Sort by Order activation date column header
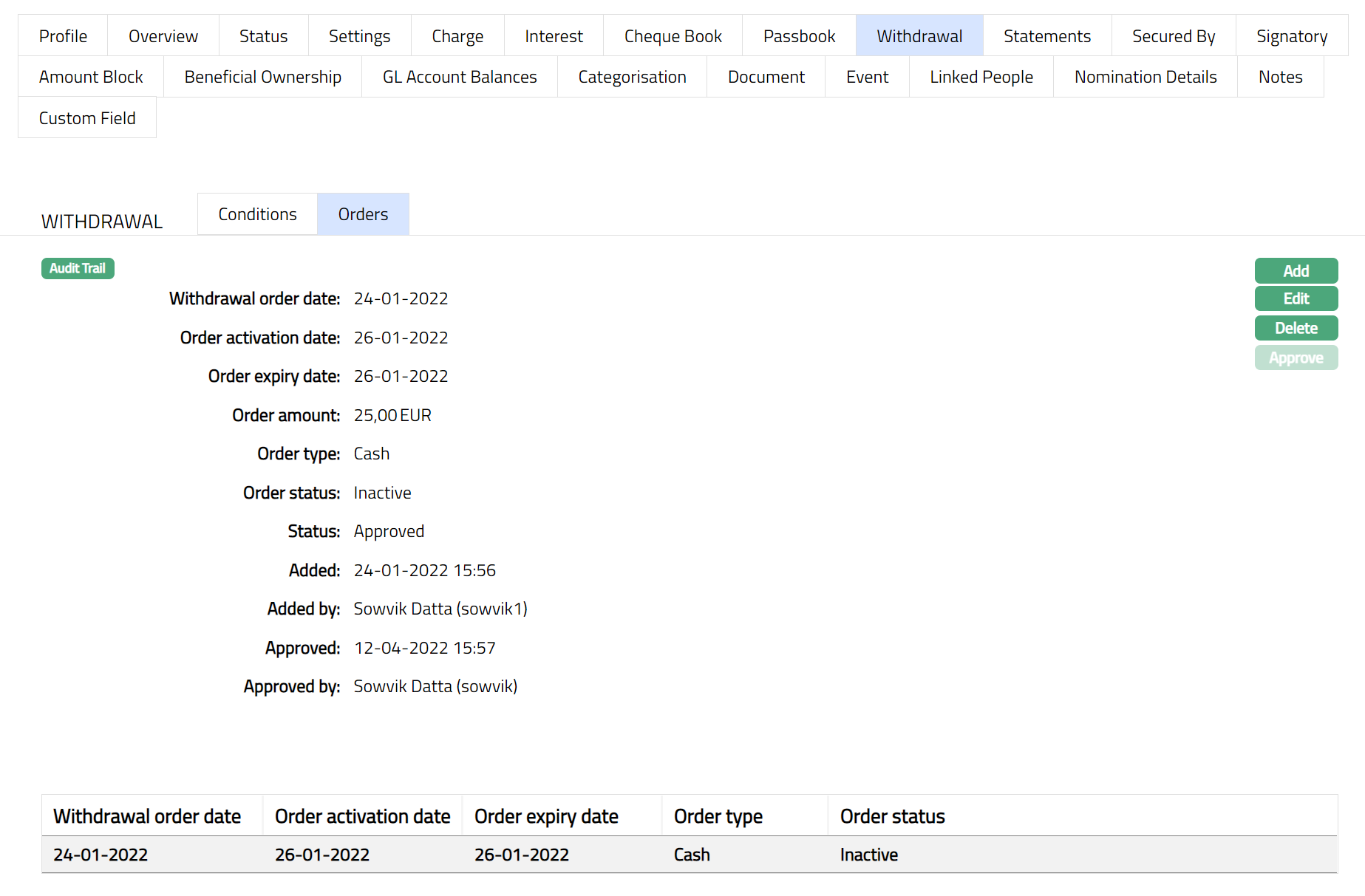Image resolution: width=1365 pixels, height=896 pixels. coord(362,816)
